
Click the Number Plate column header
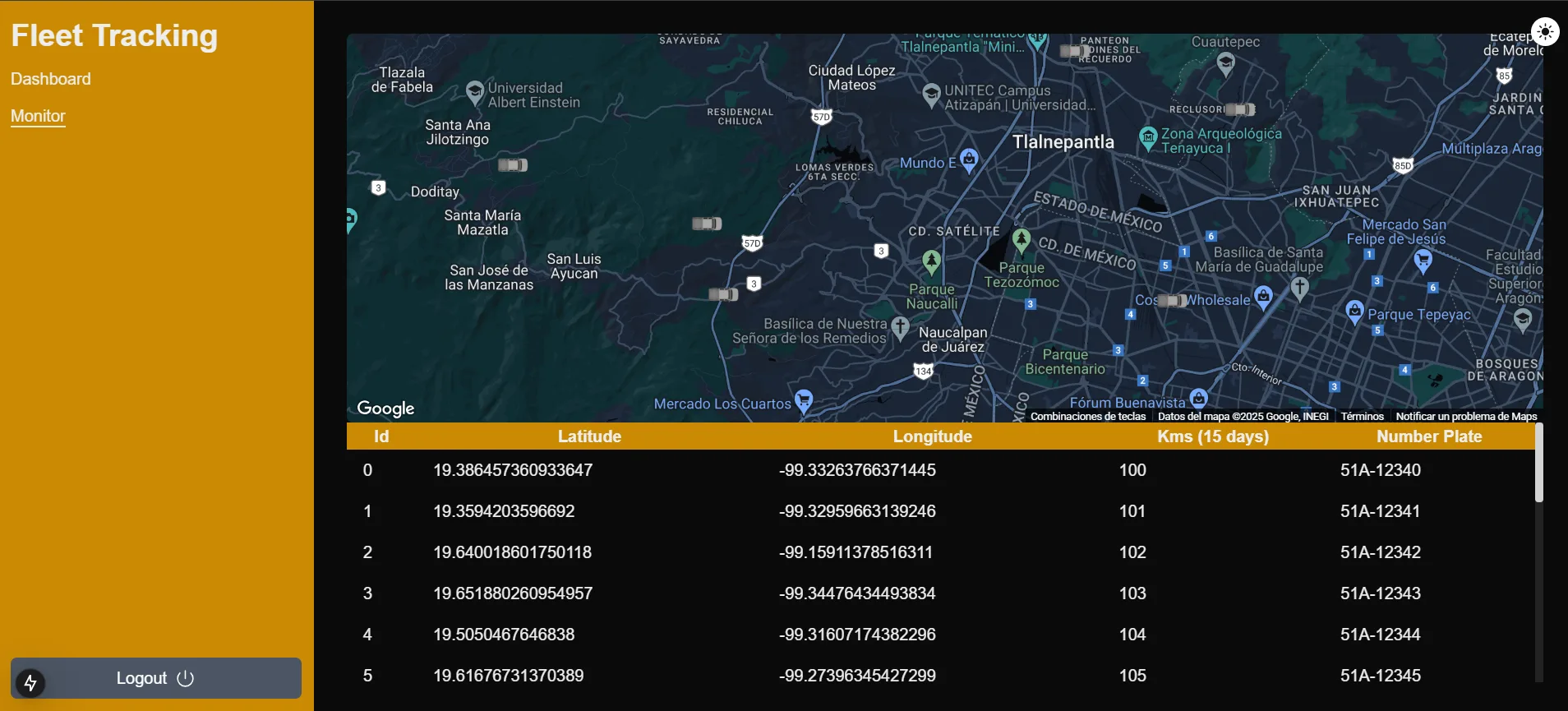[x=1429, y=436]
